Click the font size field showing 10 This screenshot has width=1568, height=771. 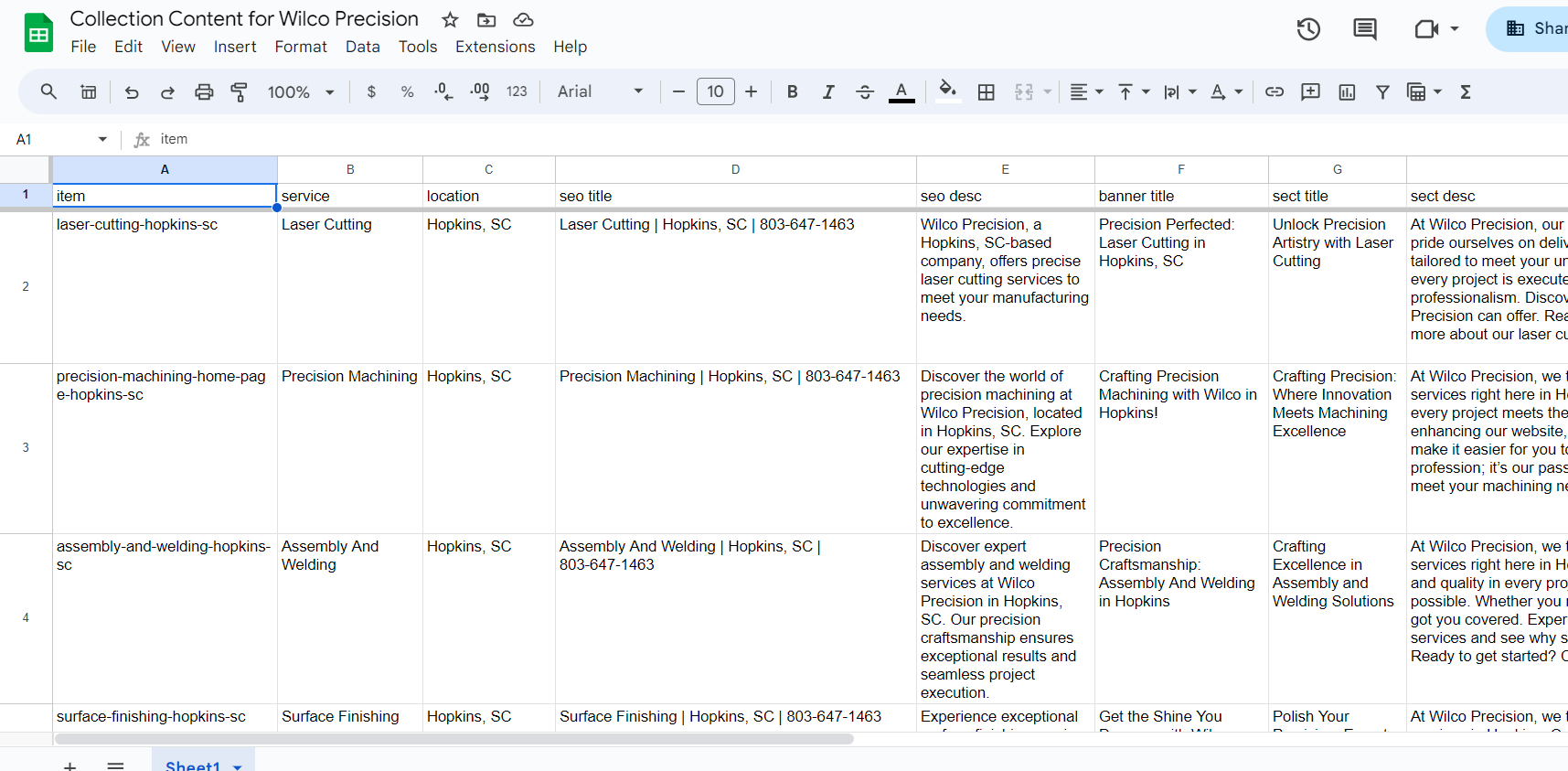(715, 91)
